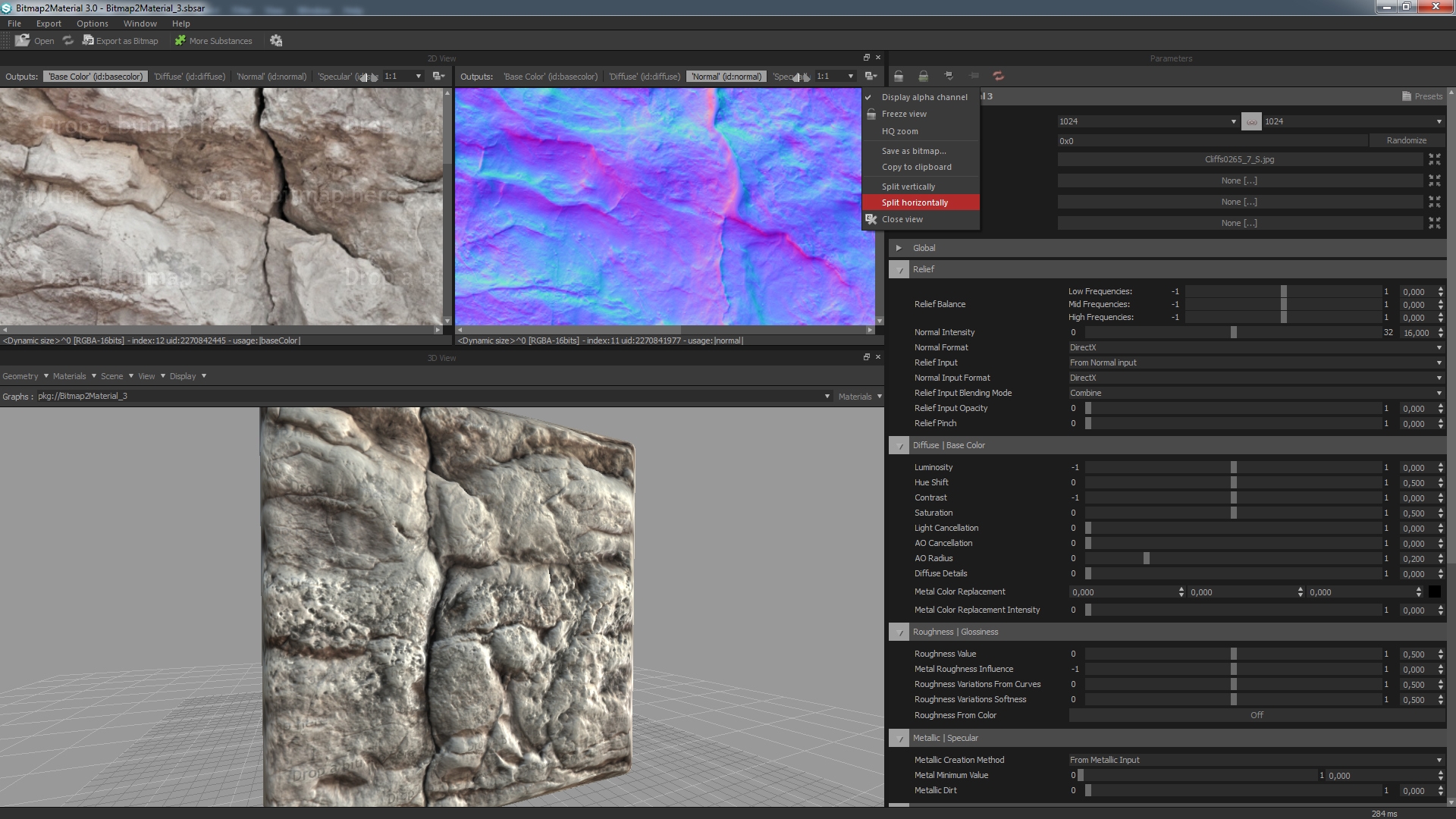Expand the Global section
The height and width of the screenshot is (819, 1456).
[x=899, y=248]
